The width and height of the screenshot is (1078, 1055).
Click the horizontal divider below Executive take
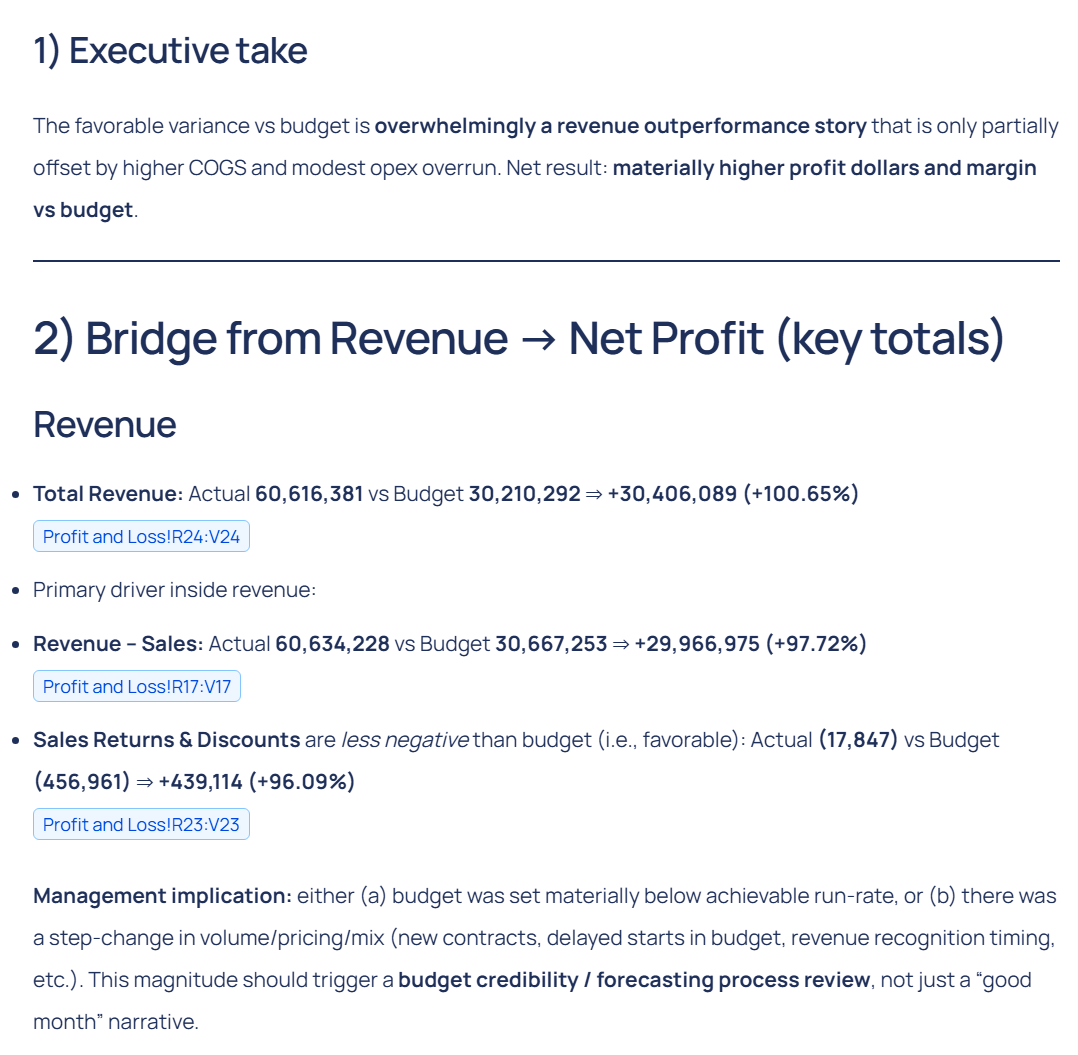pos(546,261)
